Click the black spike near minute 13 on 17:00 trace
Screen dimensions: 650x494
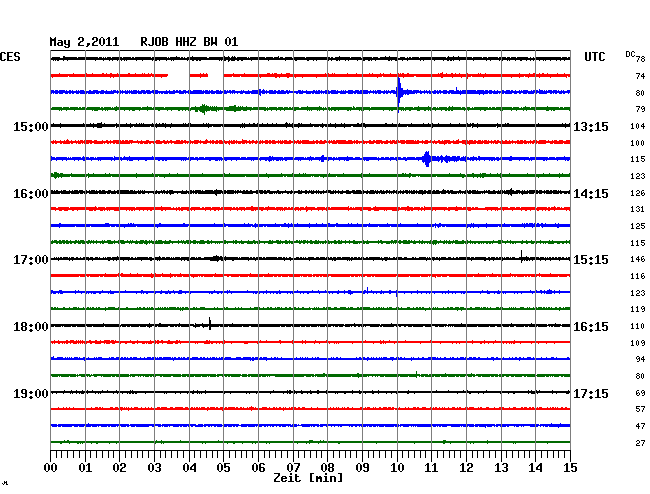pyautogui.click(x=521, y=257)
